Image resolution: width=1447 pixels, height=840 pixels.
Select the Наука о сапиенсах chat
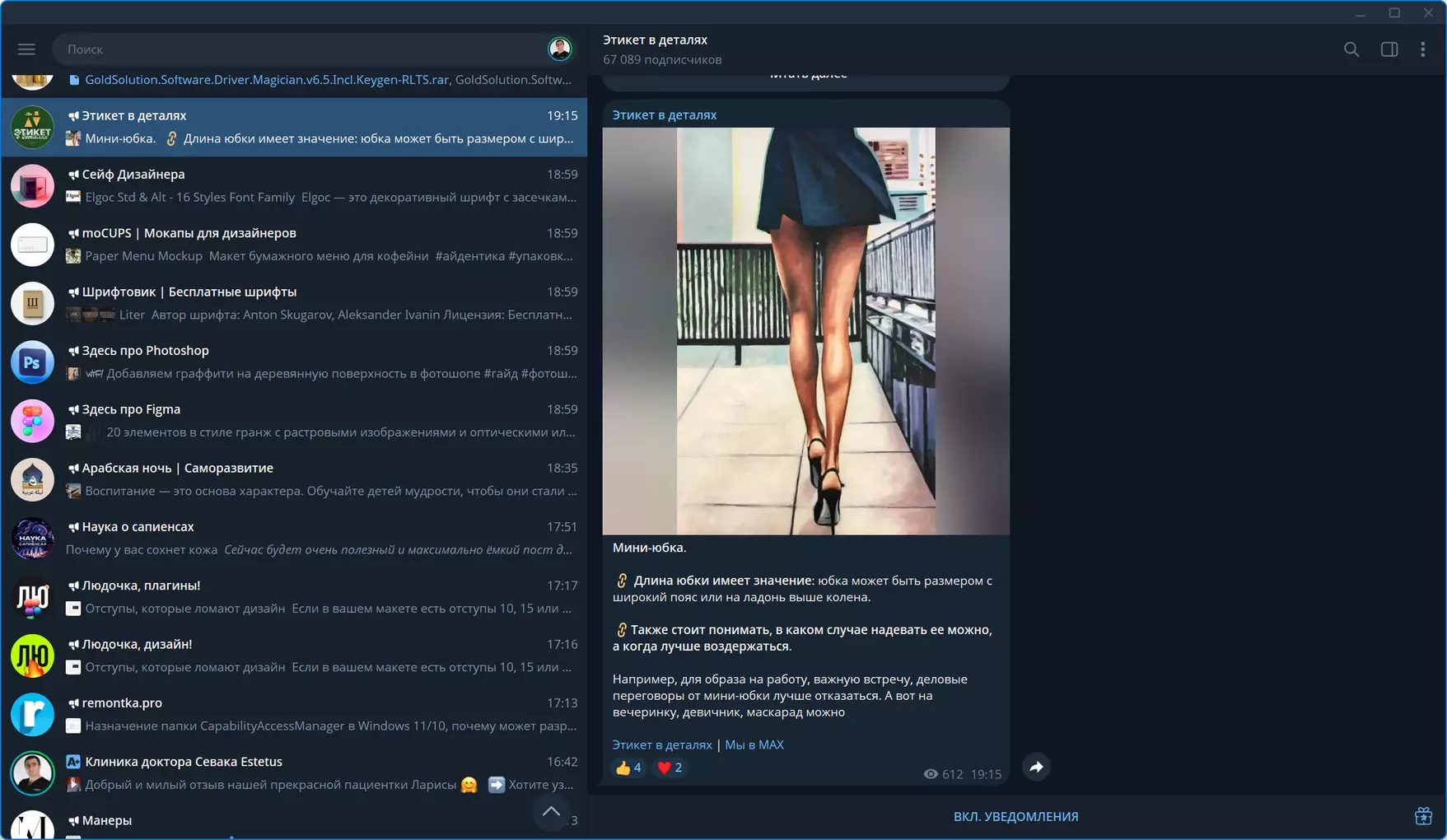pyautogui.click(x=294, y=539)
